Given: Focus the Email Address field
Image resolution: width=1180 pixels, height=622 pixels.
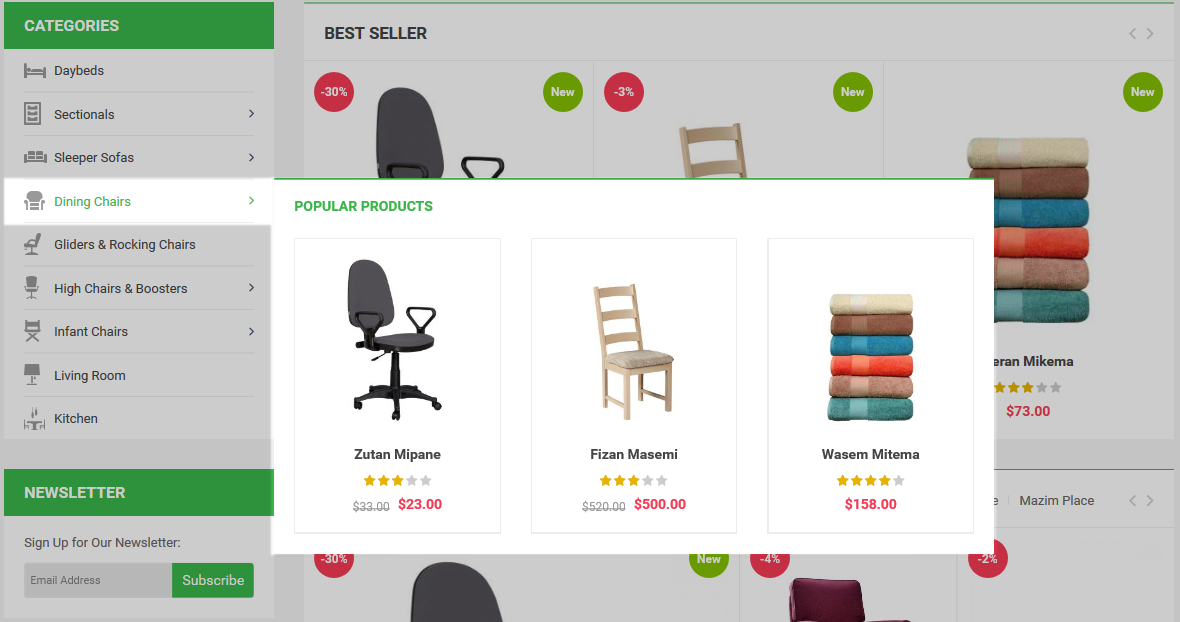Looking at the screenshot, I should click(98, 580).
